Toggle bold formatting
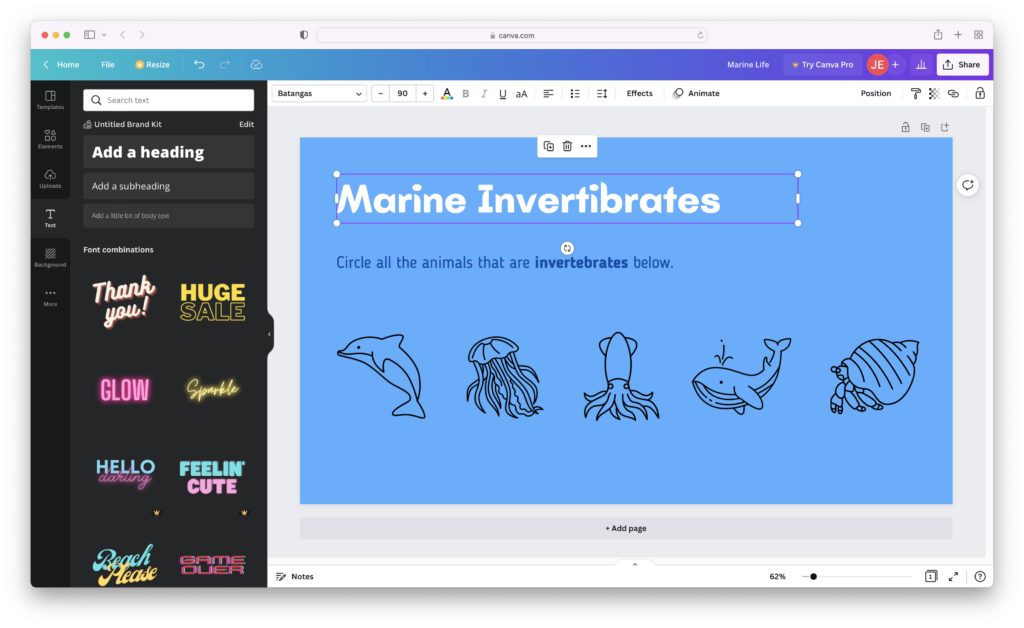The image size is (1024, 628). (466, 93)
